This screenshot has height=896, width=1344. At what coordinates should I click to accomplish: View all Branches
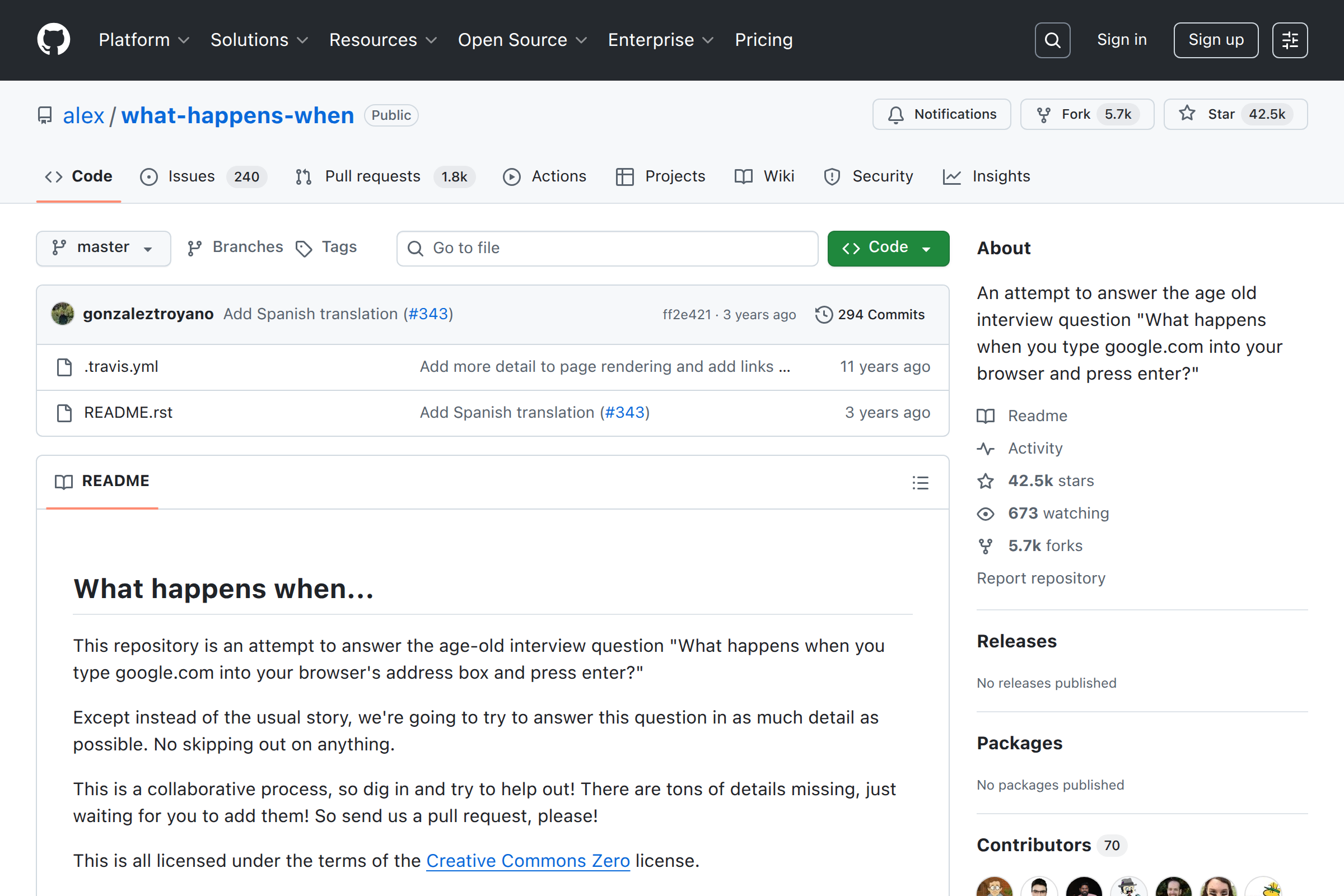pos(235,248)
